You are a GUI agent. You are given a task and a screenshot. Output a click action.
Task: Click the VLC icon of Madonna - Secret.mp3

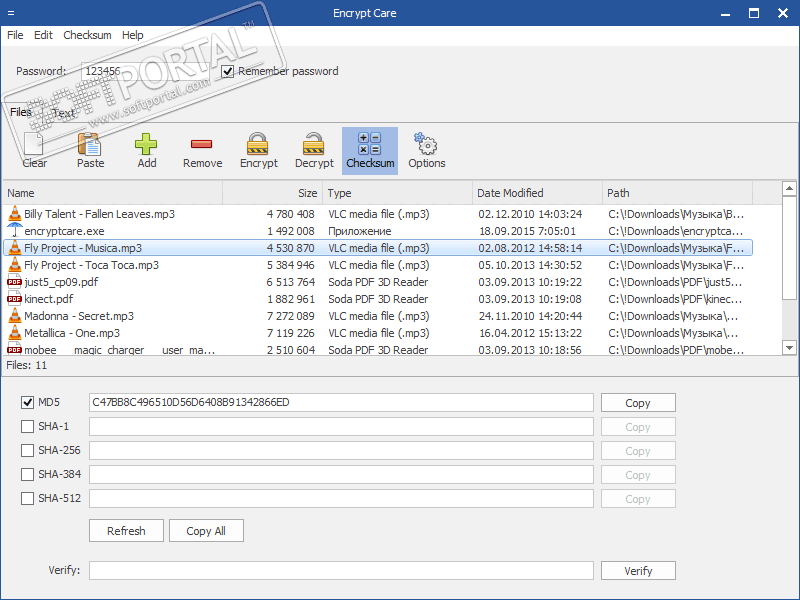point(15,316)
